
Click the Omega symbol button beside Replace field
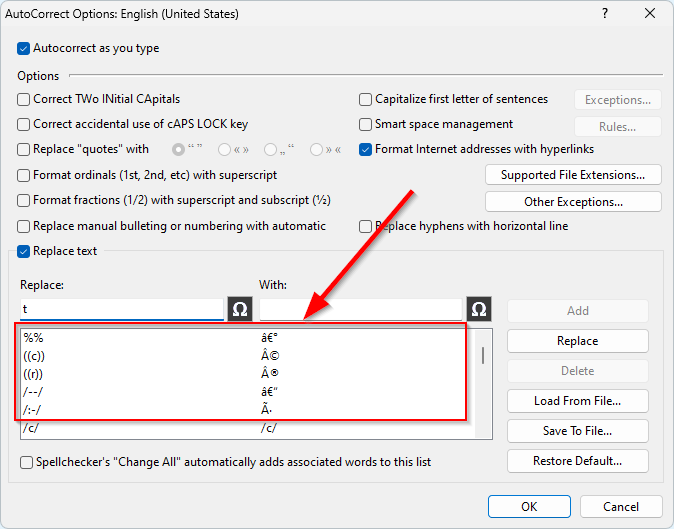tap(240, 309)
